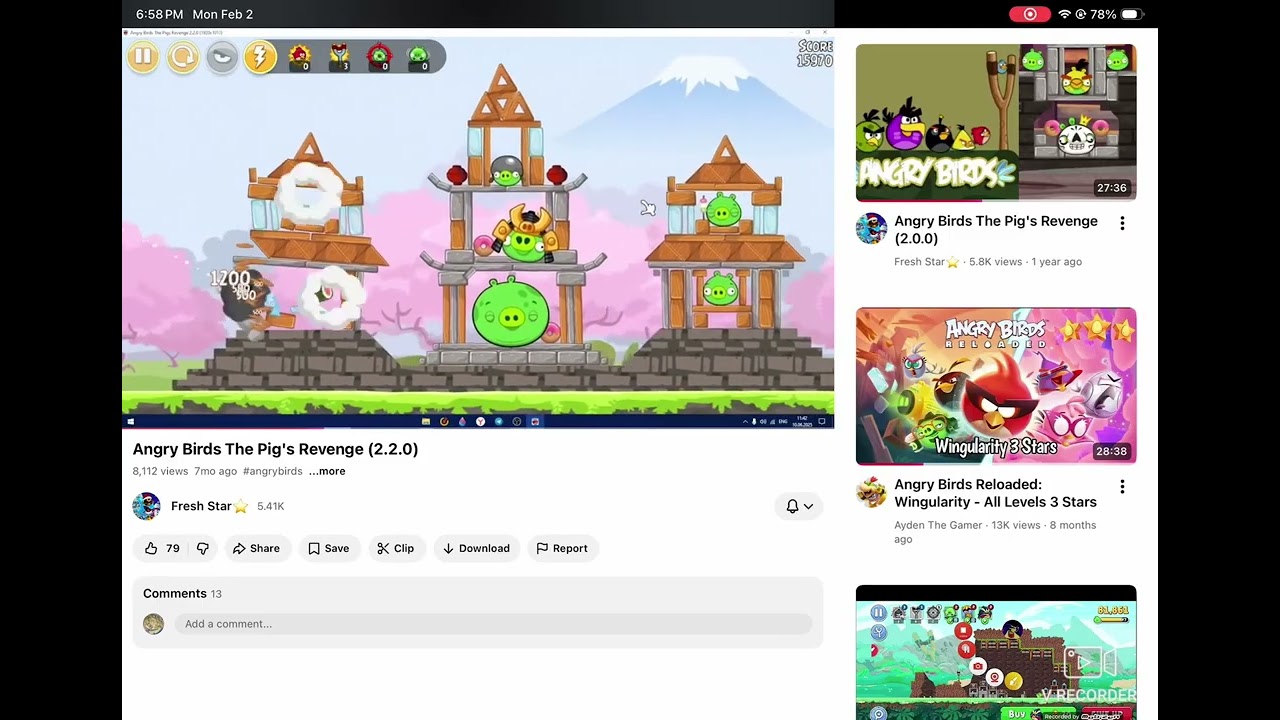Share the video
Image resolution: width=1280 pixels, height=720 pixels.
click(256, 548)
